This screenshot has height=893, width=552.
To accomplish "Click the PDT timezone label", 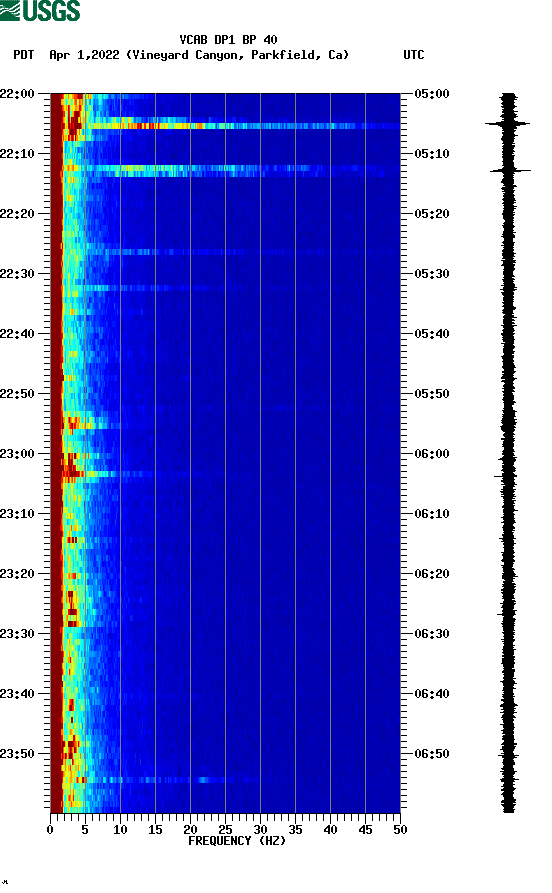I will pos(23,55).
